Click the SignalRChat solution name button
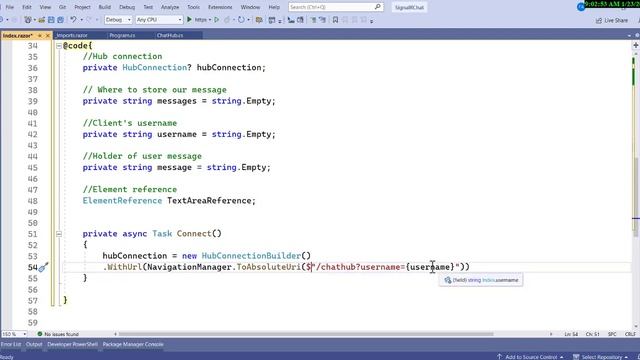 (409, 7)
